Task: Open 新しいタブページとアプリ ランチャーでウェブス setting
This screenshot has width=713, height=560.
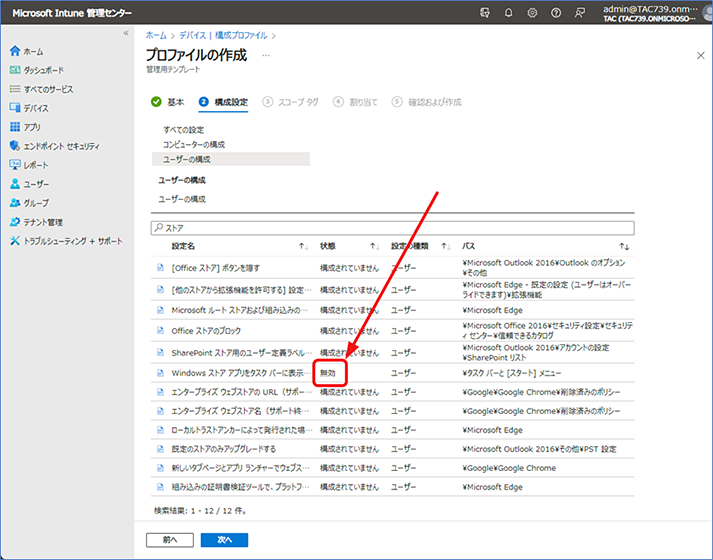Action: tap(241, 468)
